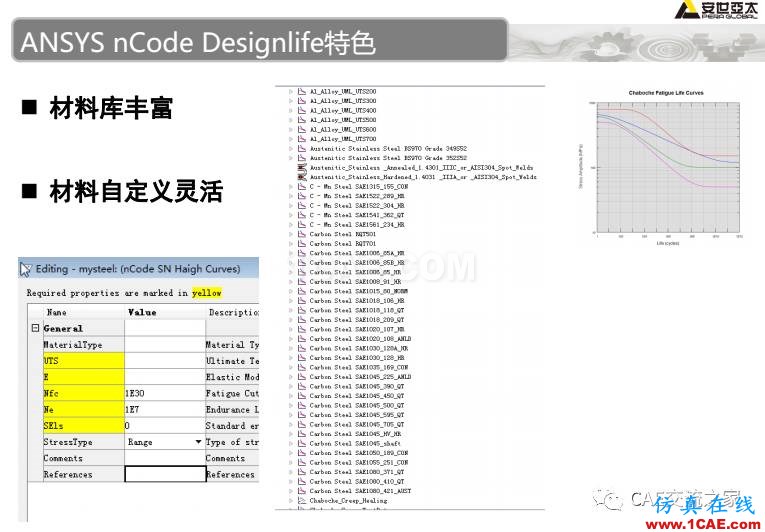
Task: Select Carbon Steel SAE1018_106_HR in the tree
Action: pyautogui.click(x=357, y=301)
